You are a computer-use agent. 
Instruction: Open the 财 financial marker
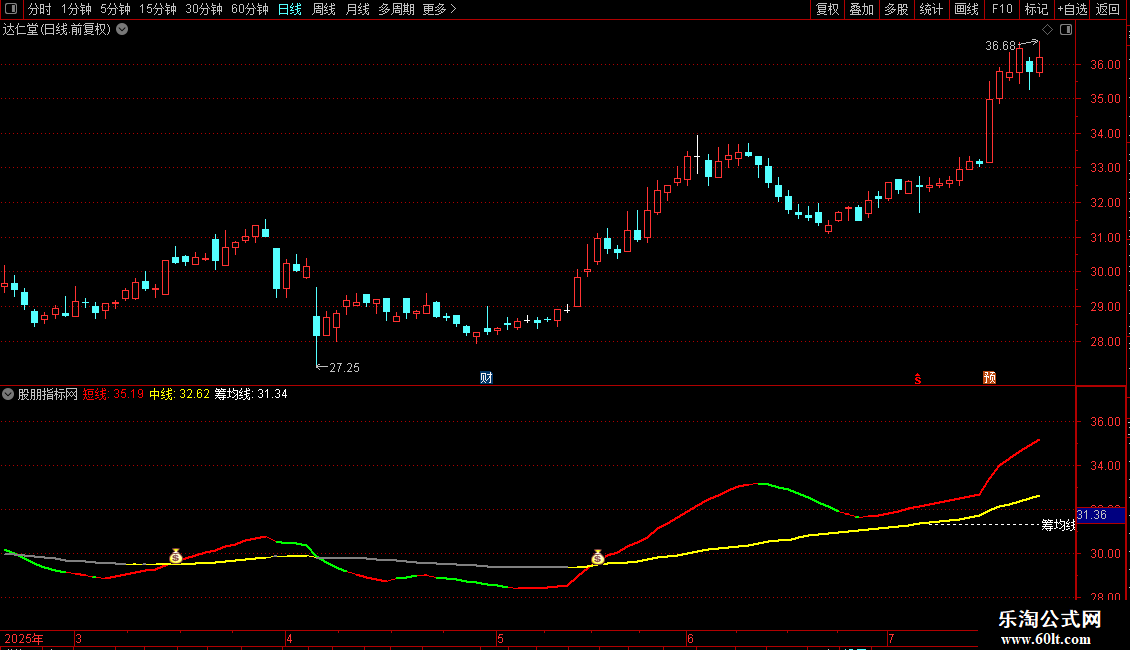click(486, 378)
